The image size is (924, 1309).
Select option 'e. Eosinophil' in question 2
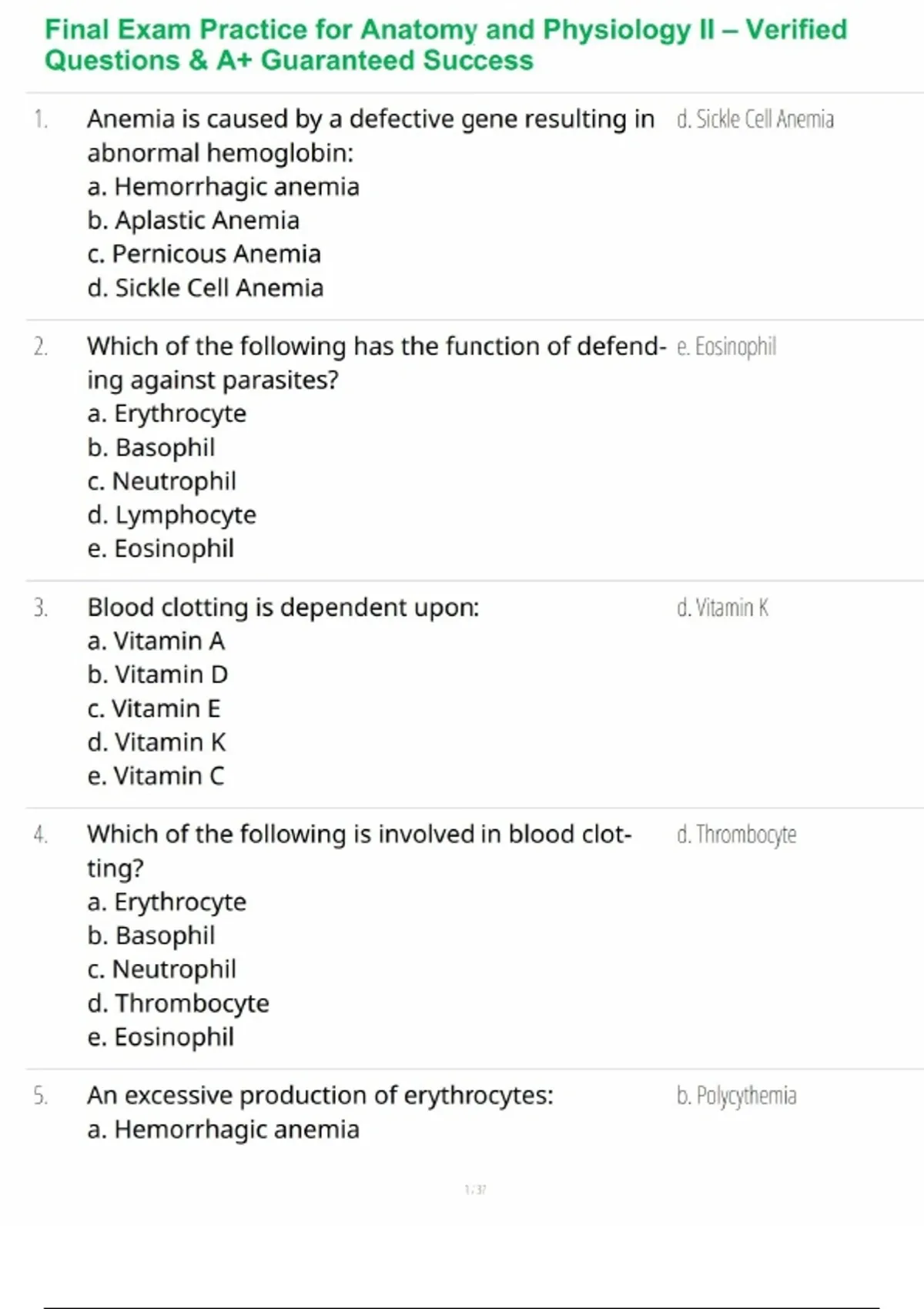tap(160, 548)
